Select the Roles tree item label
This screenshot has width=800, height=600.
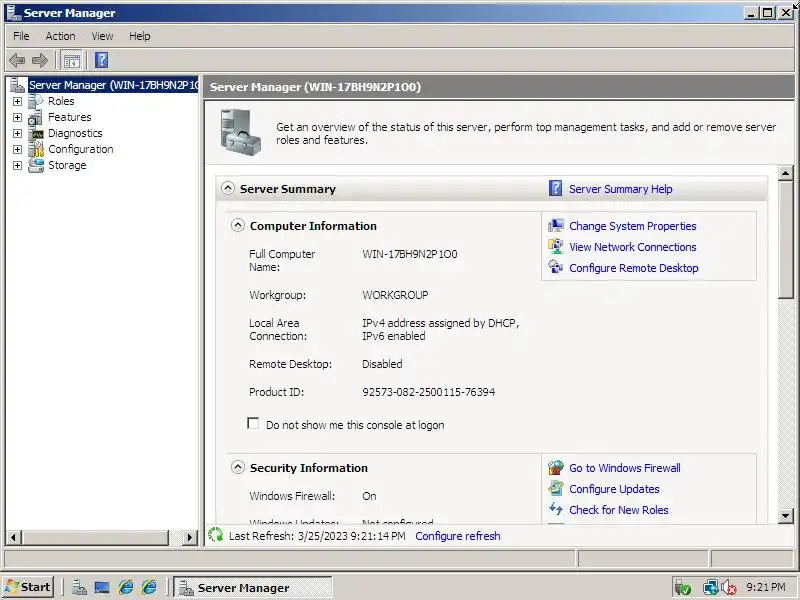pos(61,101)
